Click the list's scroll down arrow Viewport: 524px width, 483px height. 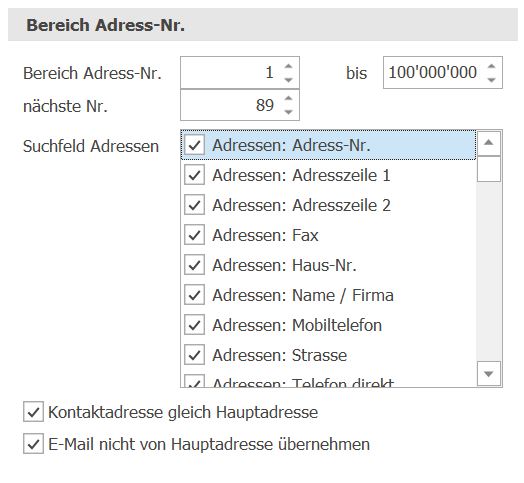489,373
